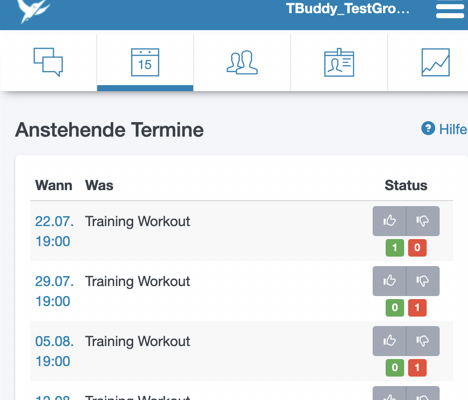Open the 29.07. 19:00 appointment link
This screenshot has height=400, width=468.
(x=54, y=291)
